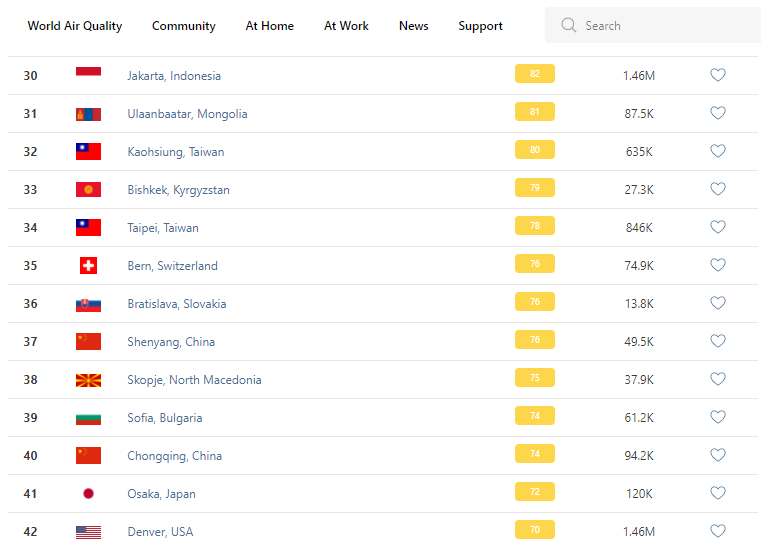The height and width of the screenshot is (547, 761).
Task: Expand the At Work menu
Action: [x=346, y=26]
